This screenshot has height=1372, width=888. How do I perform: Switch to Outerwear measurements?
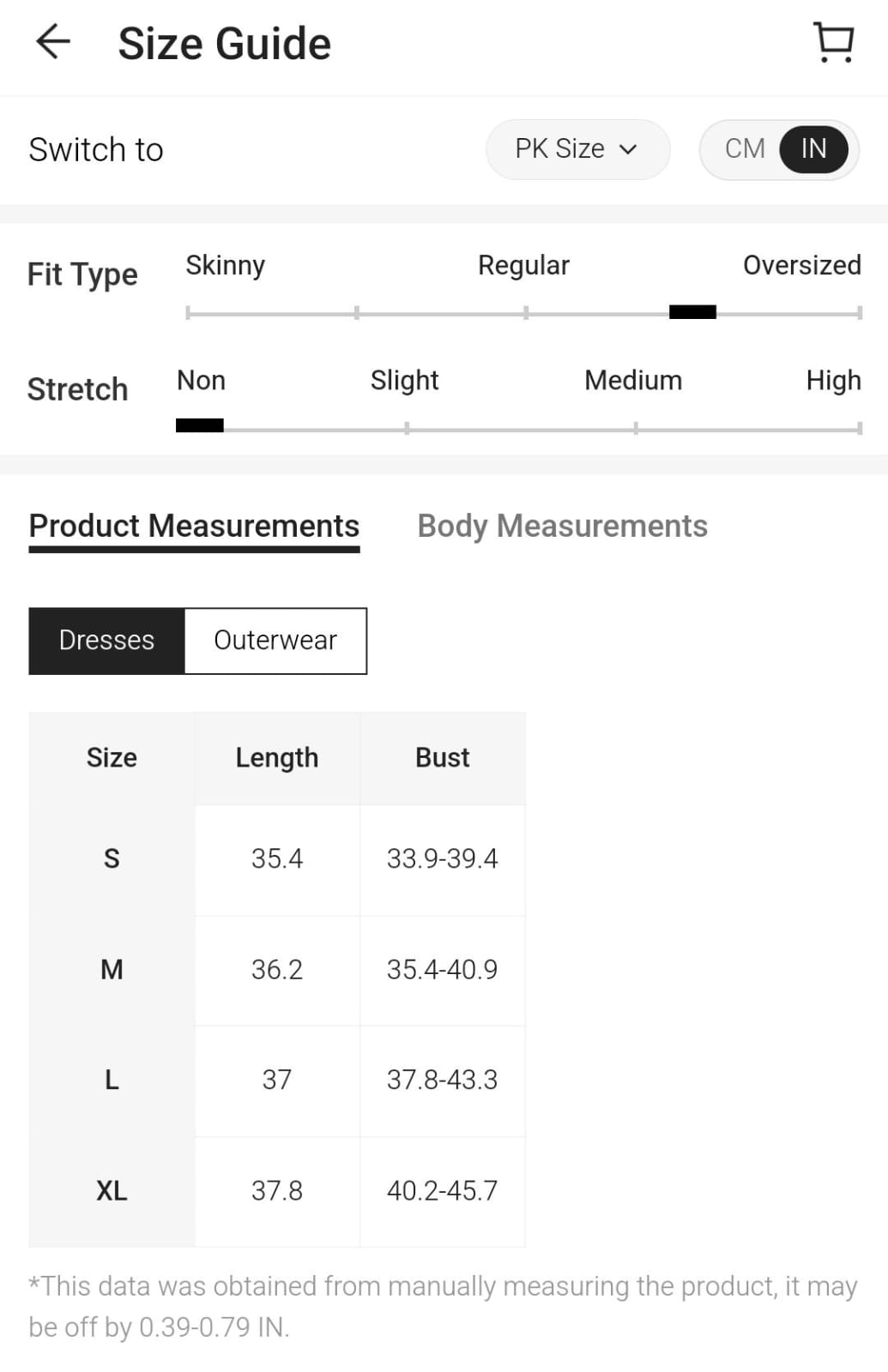(275, 641)
